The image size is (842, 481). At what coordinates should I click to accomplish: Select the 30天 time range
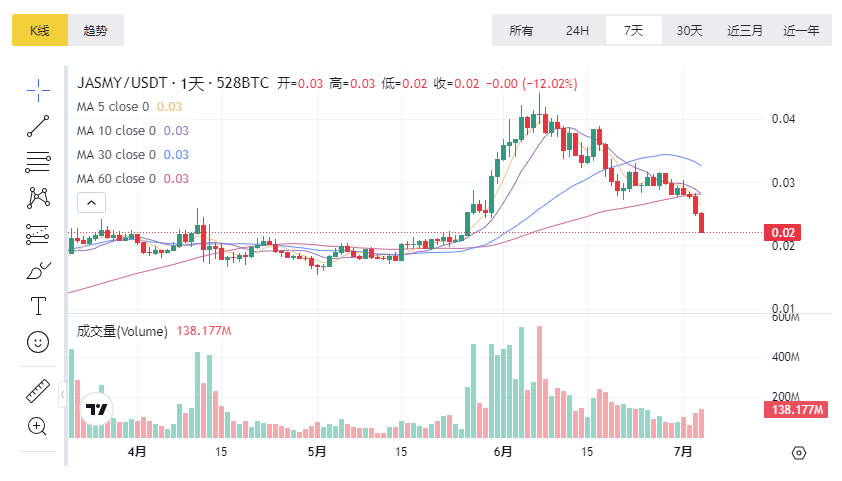coord(689,30)
